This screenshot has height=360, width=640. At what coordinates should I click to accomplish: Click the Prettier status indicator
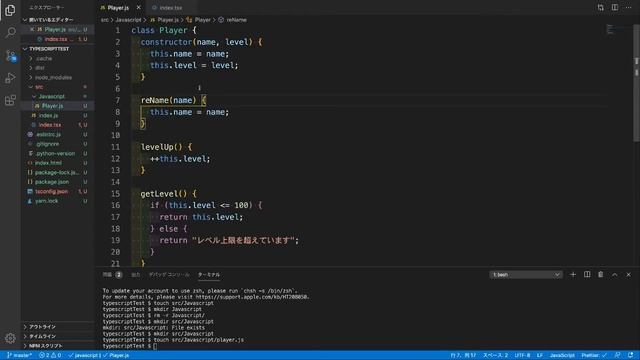point(594,356)
